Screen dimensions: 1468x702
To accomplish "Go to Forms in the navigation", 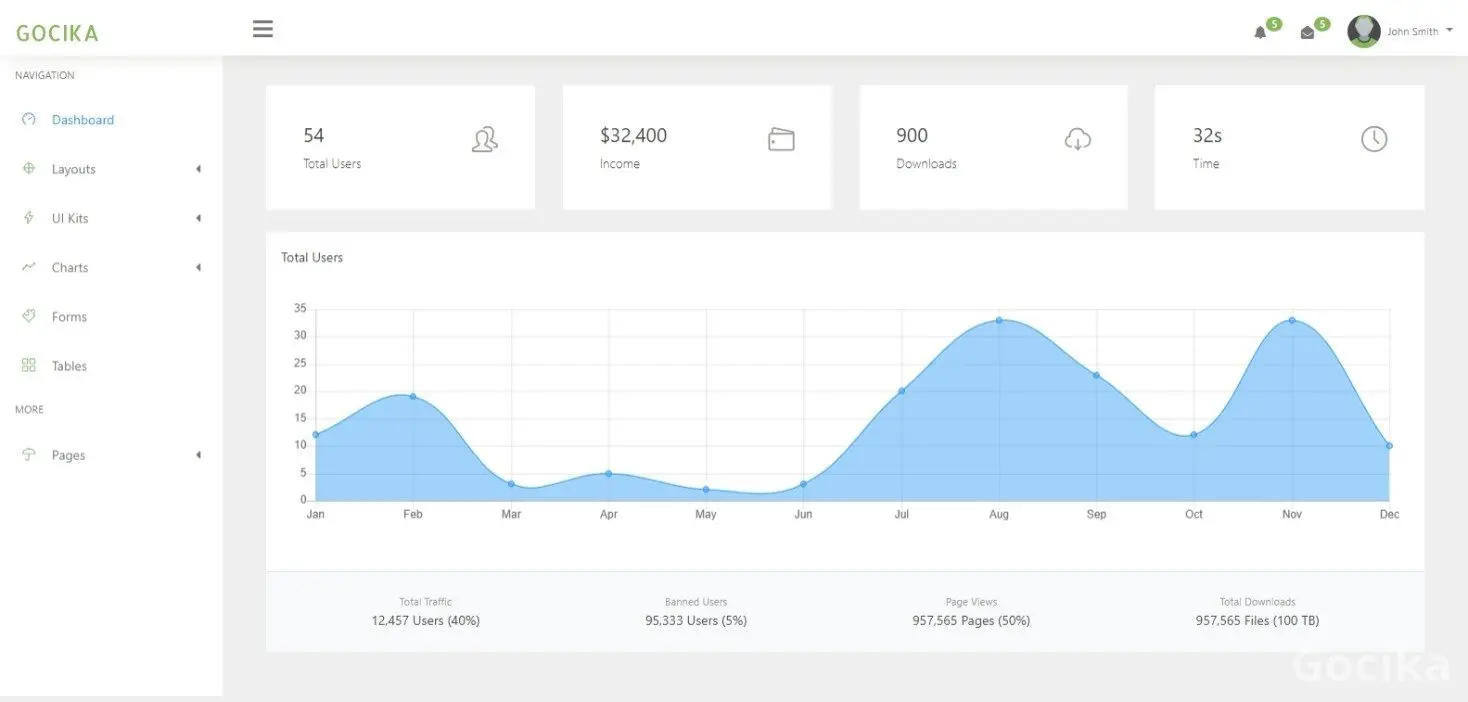I will point(69,317).
